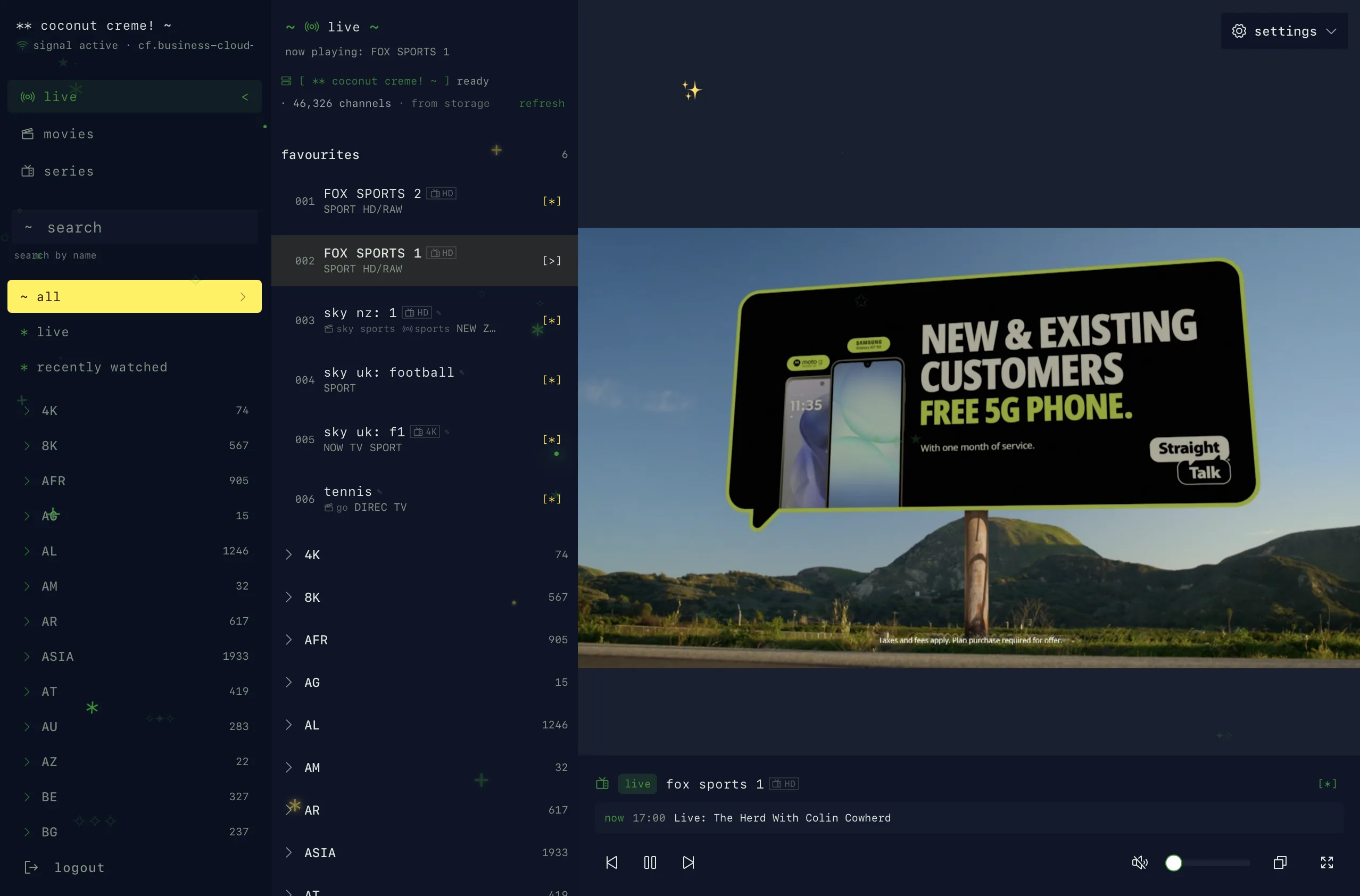Pause the live stream
The image size is (1360, 896).
pos(650,862)
